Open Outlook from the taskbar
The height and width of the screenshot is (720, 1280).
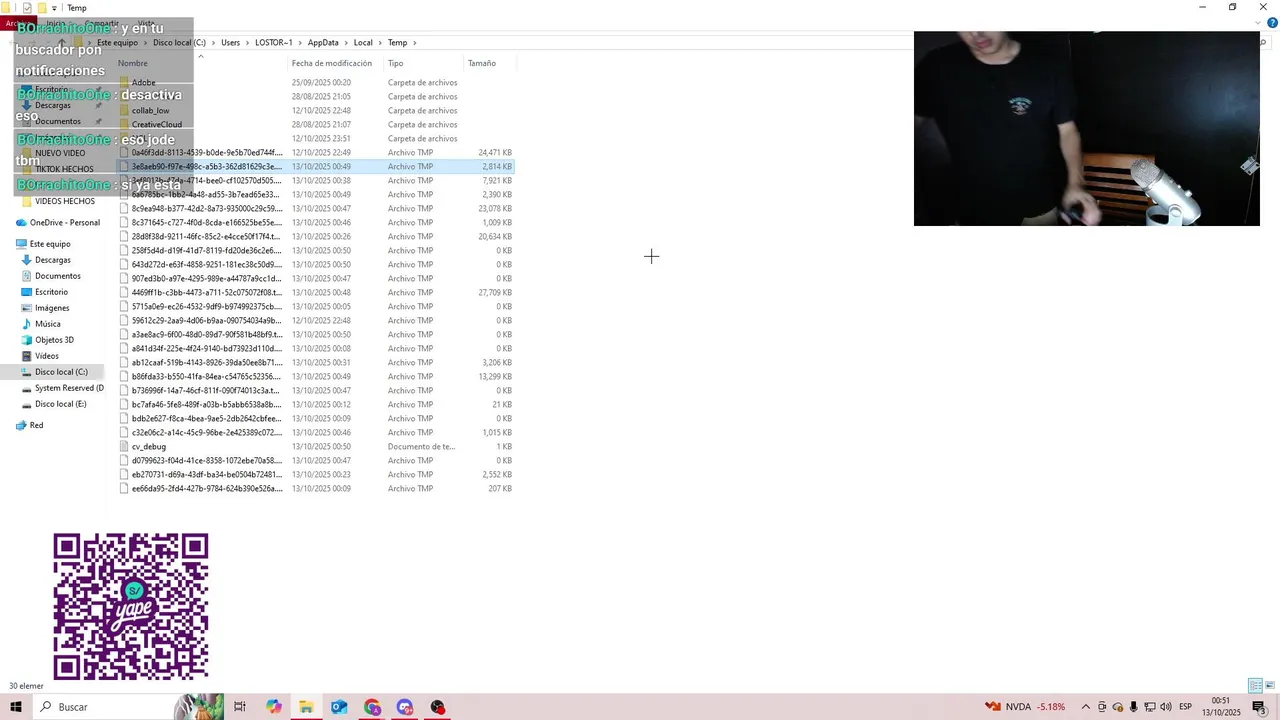pos(339,707)
